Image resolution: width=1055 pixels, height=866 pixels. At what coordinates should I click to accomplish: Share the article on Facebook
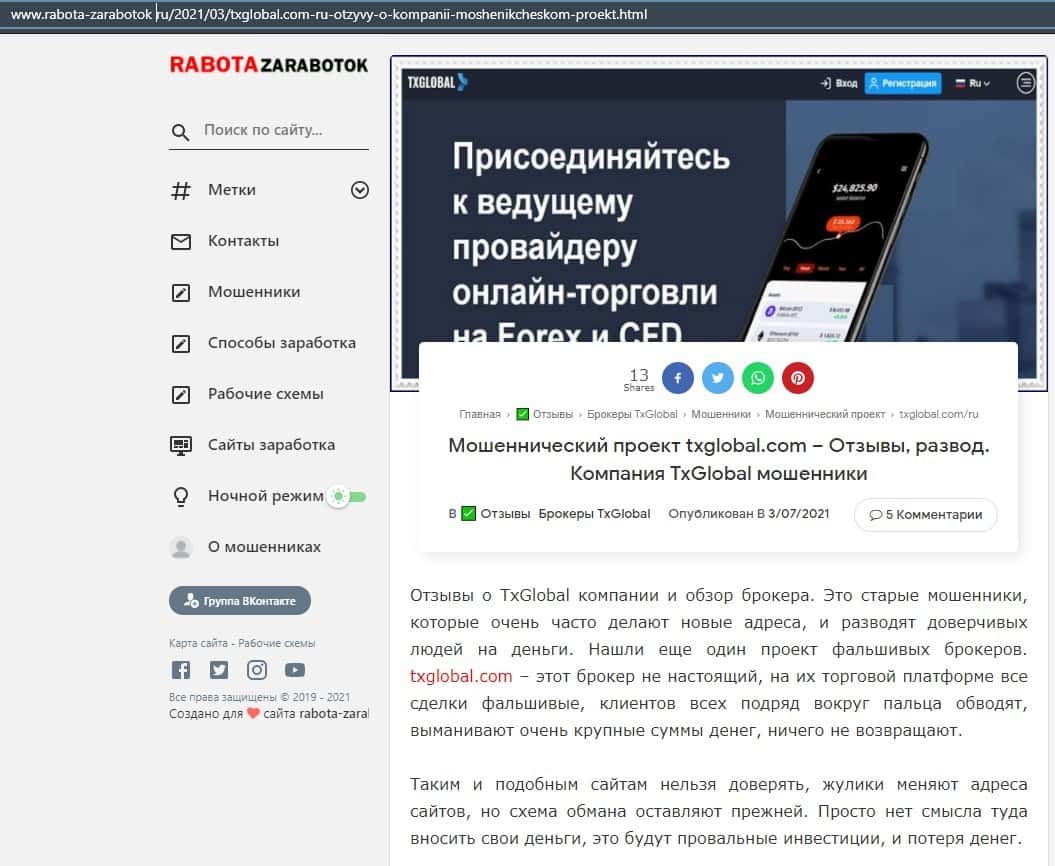(678, 378)
